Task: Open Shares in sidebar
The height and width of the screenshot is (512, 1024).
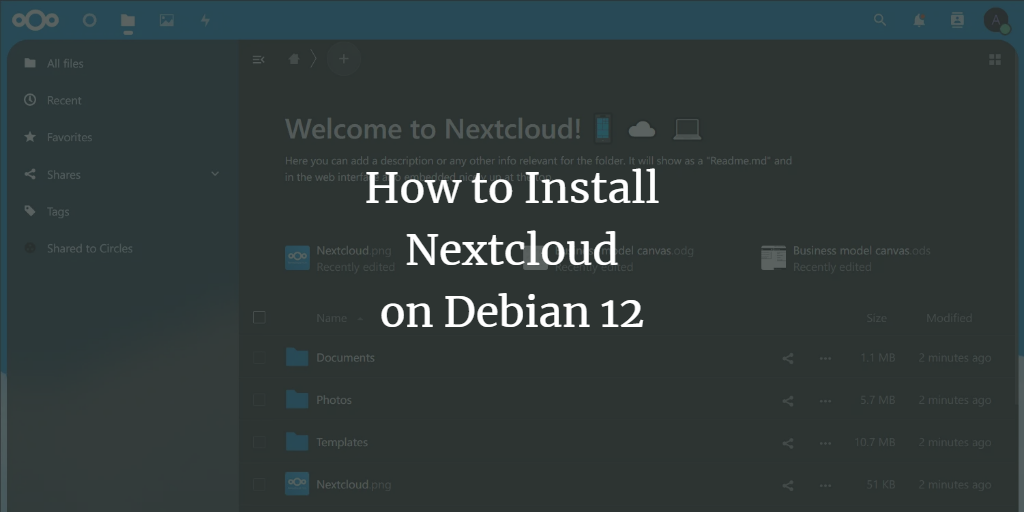Action: click(x=63, y=174)
